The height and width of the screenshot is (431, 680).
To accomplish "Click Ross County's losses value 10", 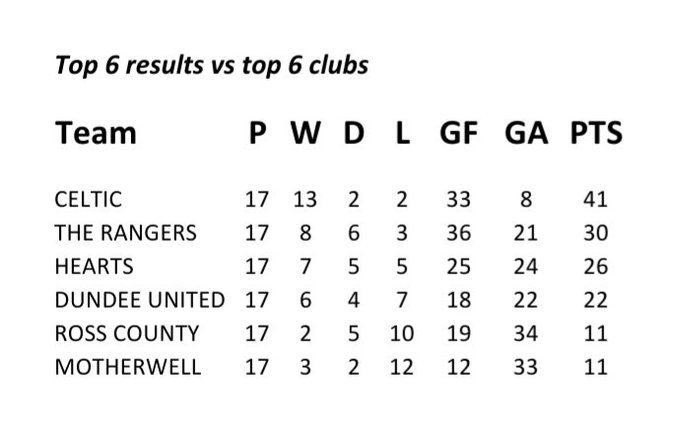I will 402,334.
